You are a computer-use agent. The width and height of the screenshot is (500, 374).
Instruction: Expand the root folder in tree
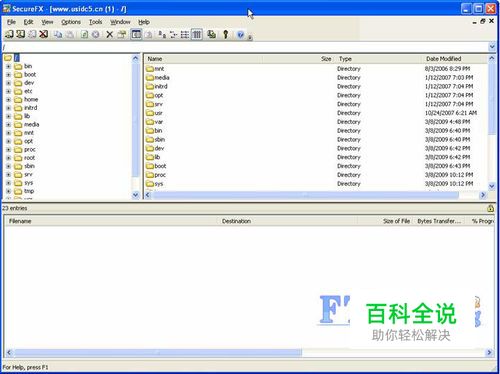(8, 158)
